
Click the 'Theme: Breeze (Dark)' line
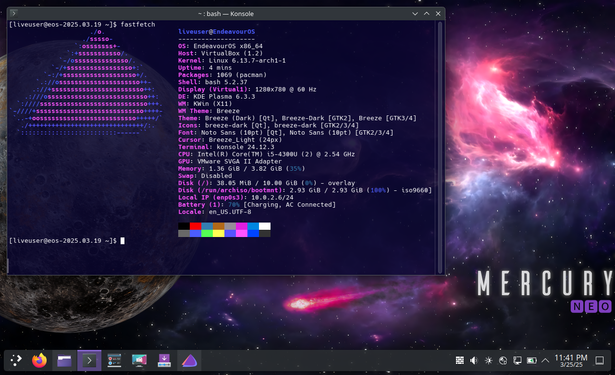[x=297, y=118]
